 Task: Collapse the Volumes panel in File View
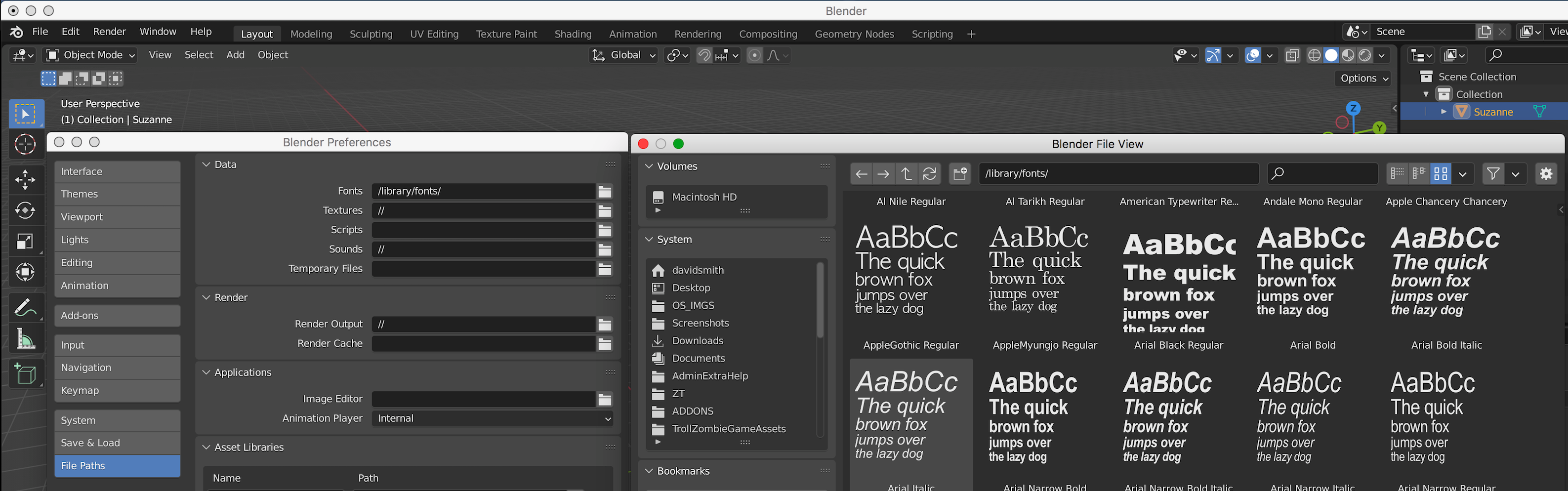pyautogui.click(x=649, y=166)
